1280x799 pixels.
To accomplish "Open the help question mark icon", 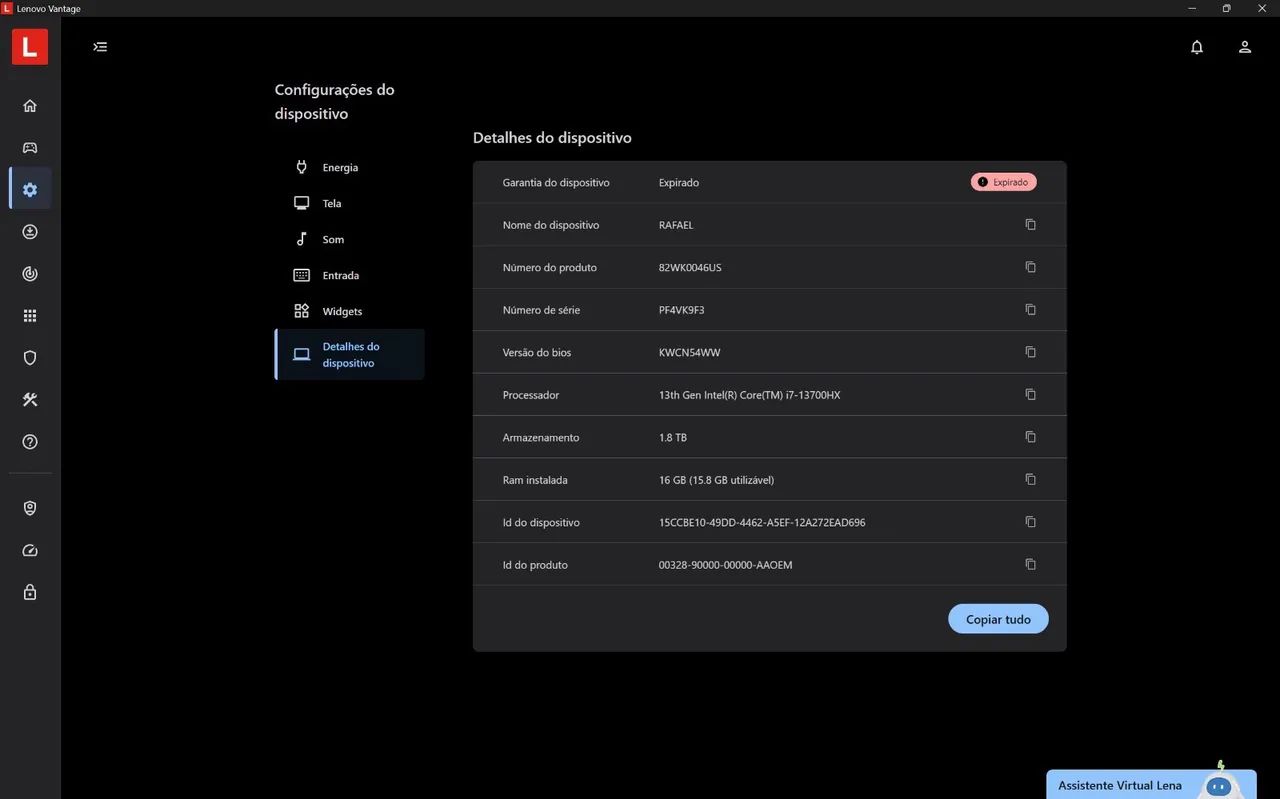I will click(x=30, y=442).
